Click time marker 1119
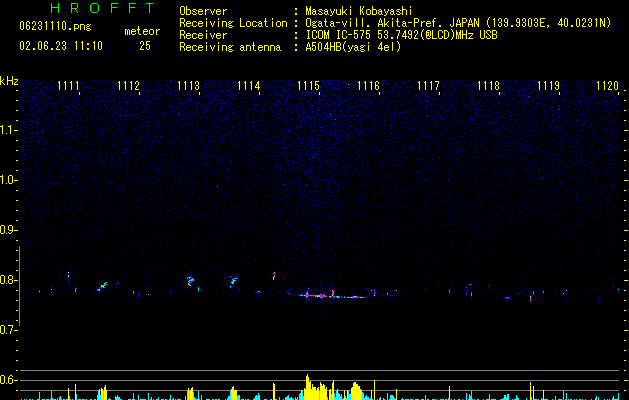Viewport: 629px width, 400px height. (x=548, y=86)
